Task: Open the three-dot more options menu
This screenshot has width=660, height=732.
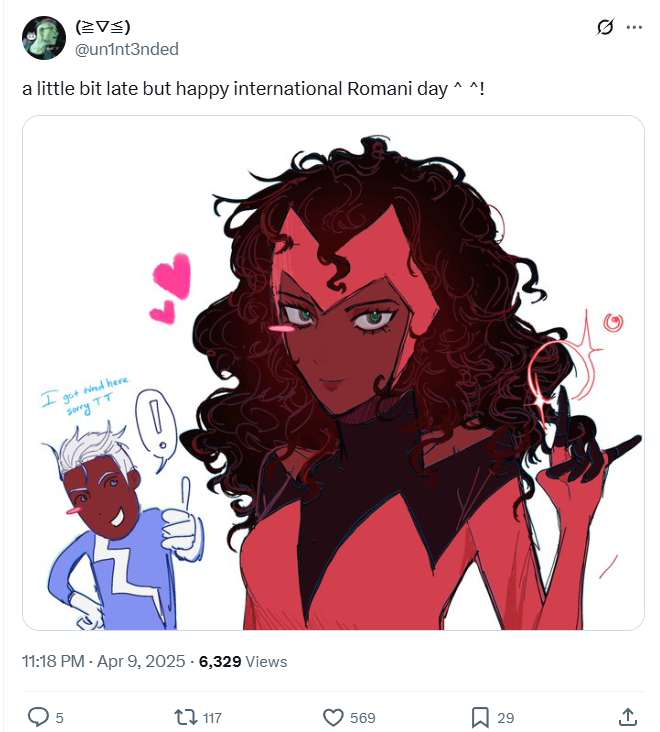Action: (634, 27)
